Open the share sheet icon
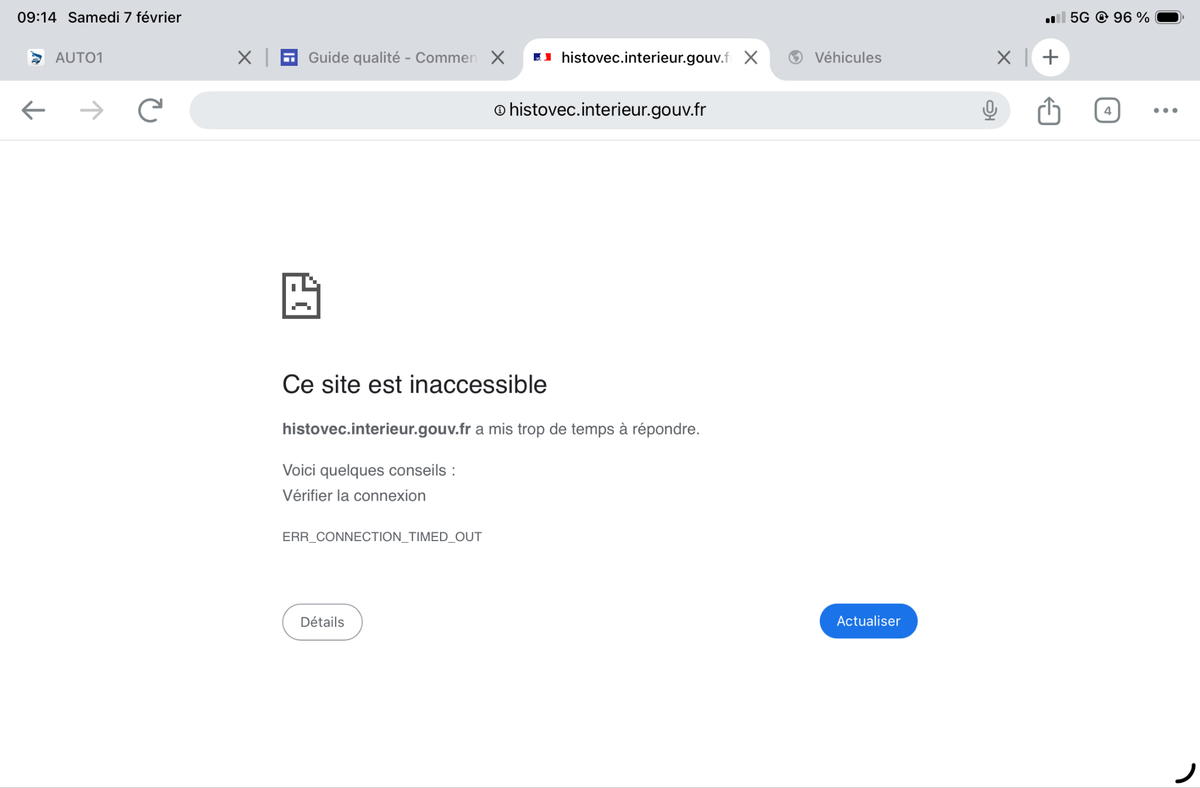1200x788 pixels. 1048,110
